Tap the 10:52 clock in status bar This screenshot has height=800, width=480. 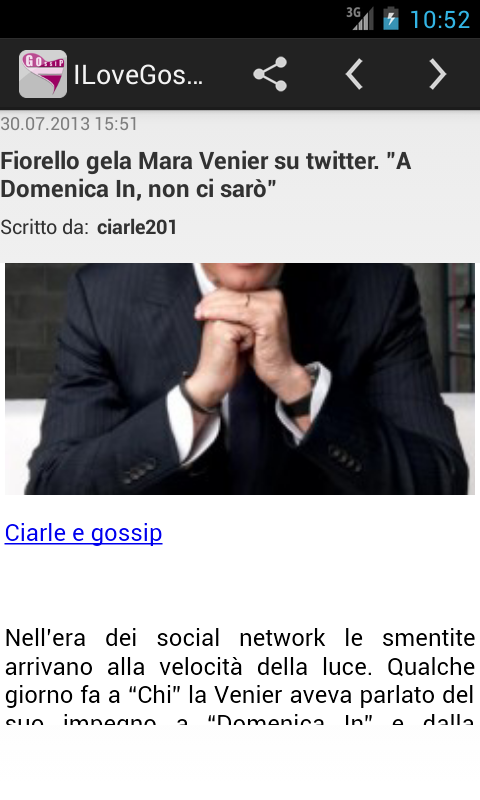(x=440, y=19)
